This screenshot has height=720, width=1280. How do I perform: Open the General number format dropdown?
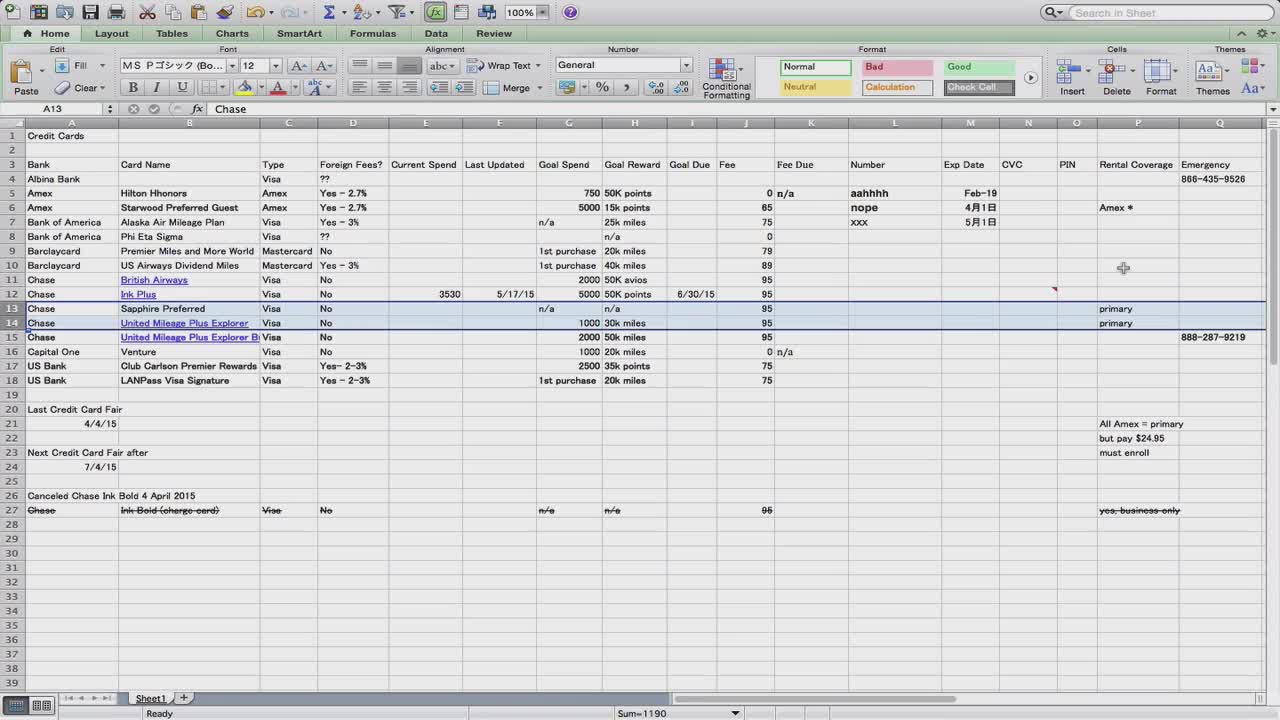[686, 65]
